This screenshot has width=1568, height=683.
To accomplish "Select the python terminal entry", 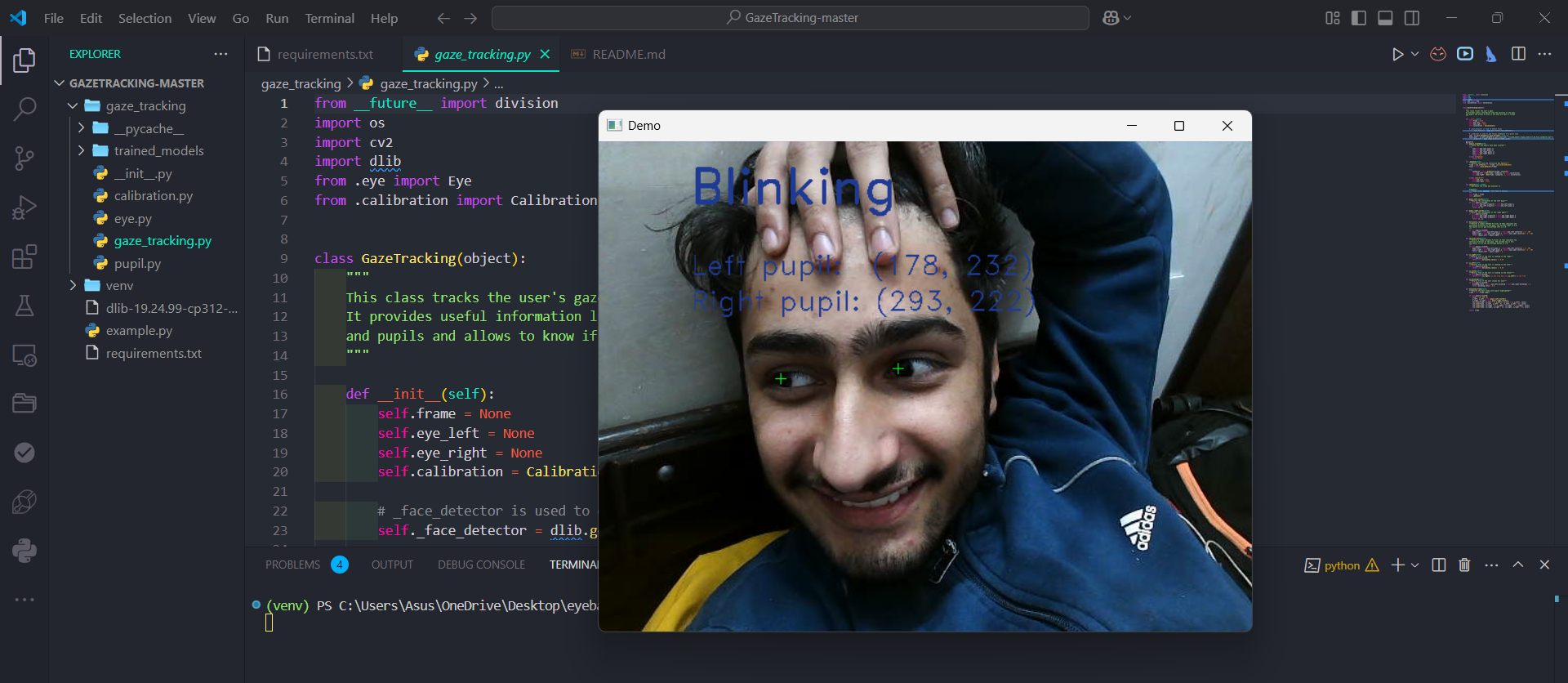I will (x=1342, y=565).
